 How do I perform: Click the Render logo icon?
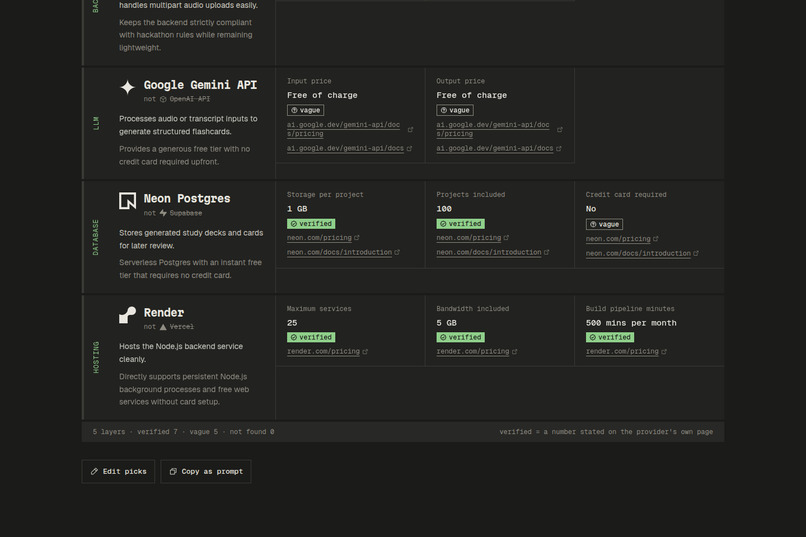(x=127, y=314)
